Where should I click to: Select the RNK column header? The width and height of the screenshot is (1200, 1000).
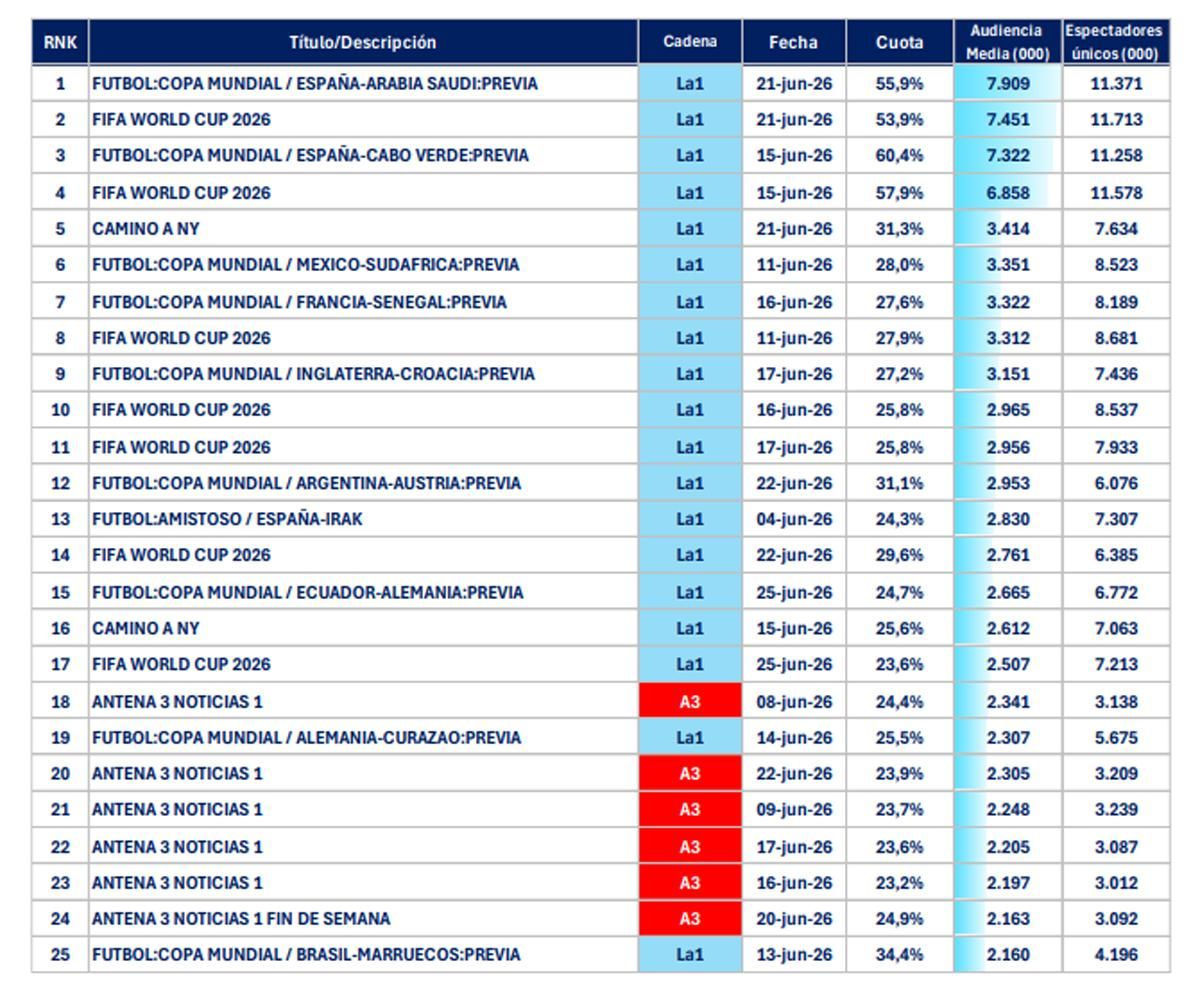coord(60,43)
